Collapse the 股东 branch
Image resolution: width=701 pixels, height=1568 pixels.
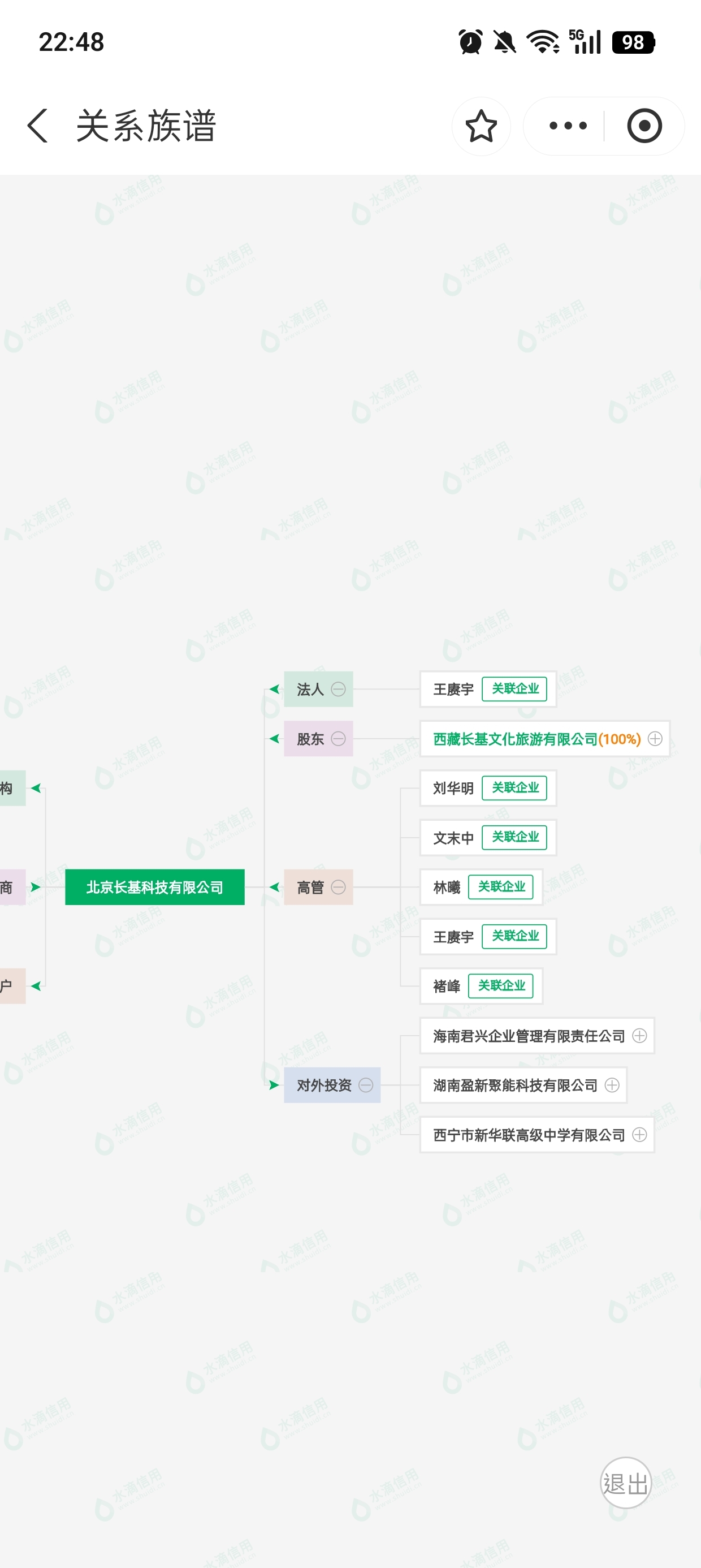click(x=338, y=739)
